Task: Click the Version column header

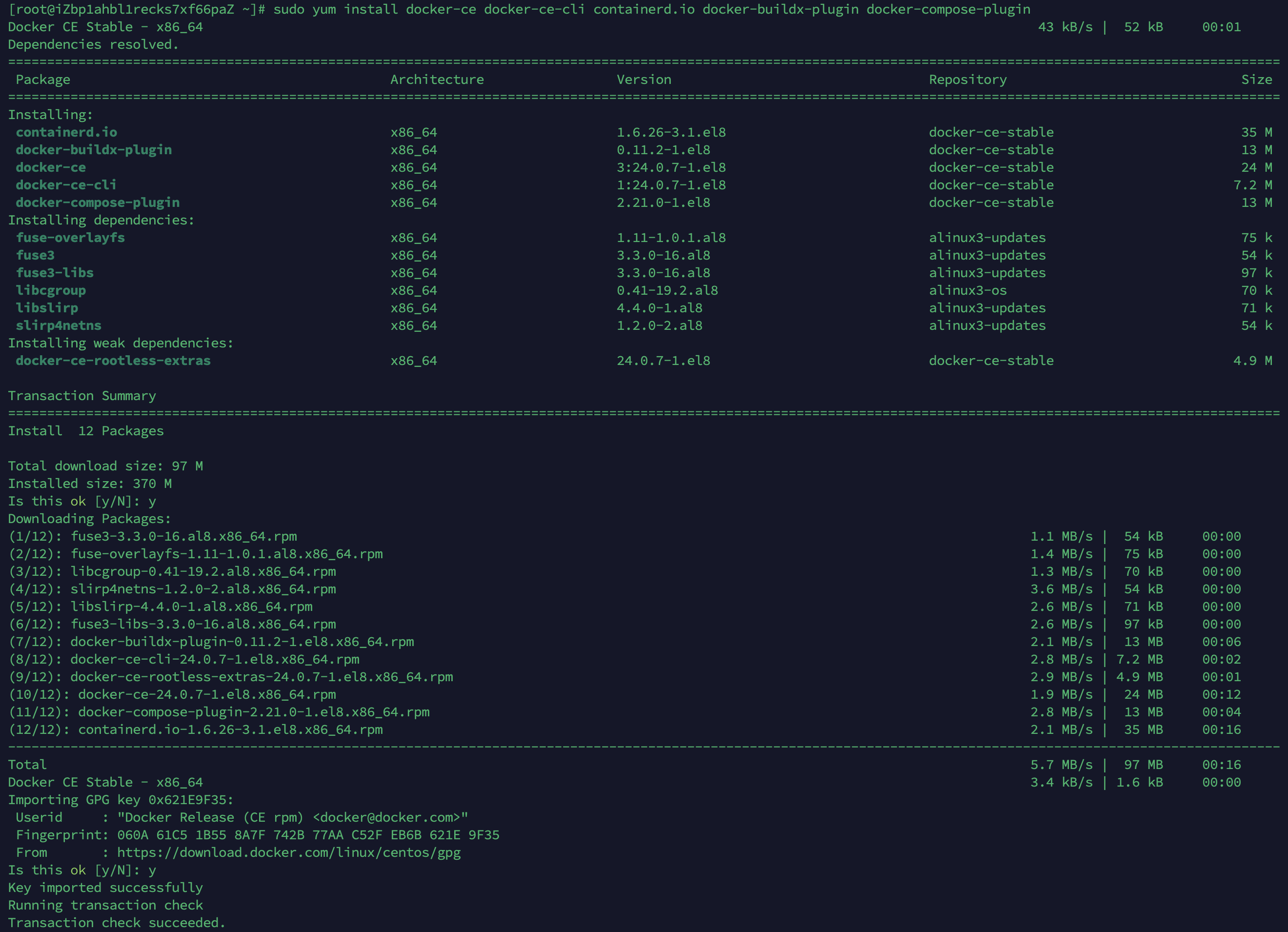Action: click(x=644, y=80)
